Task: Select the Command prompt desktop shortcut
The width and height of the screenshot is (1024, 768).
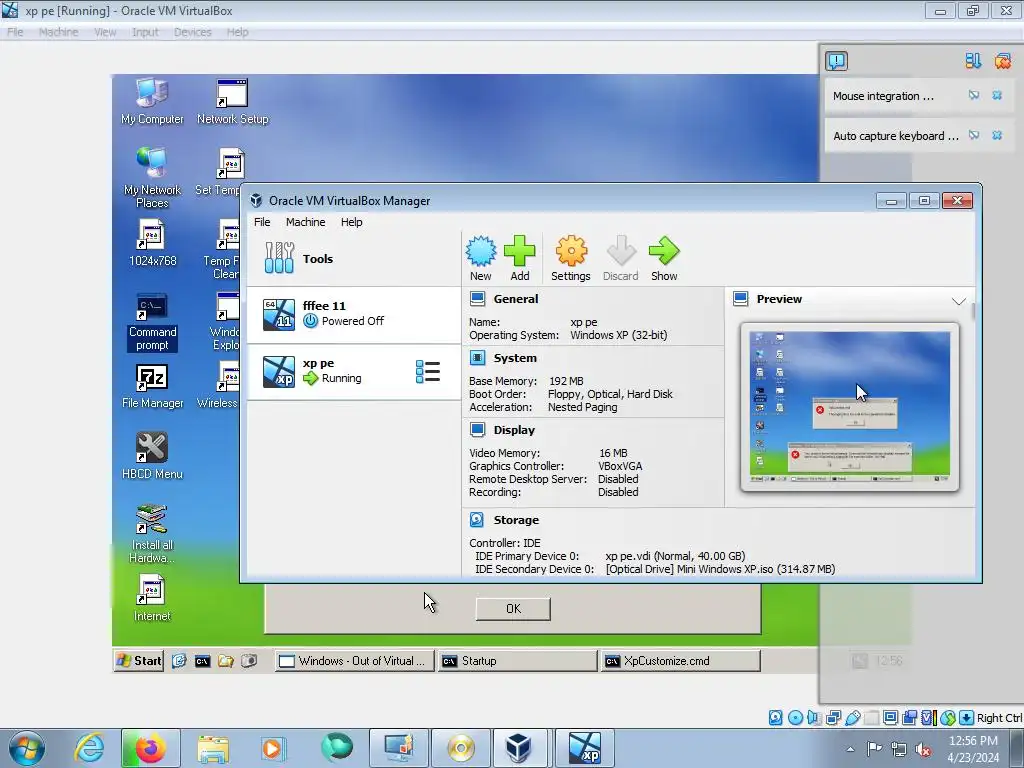Action: [x=152, y=321]
